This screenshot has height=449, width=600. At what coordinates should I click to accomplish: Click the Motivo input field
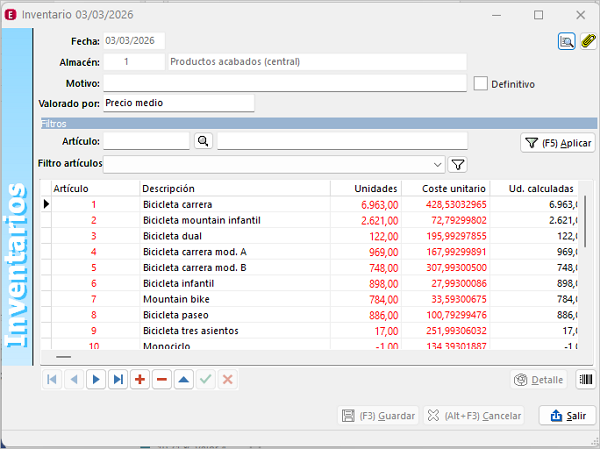pyautogui.click(x=285, y=83)
